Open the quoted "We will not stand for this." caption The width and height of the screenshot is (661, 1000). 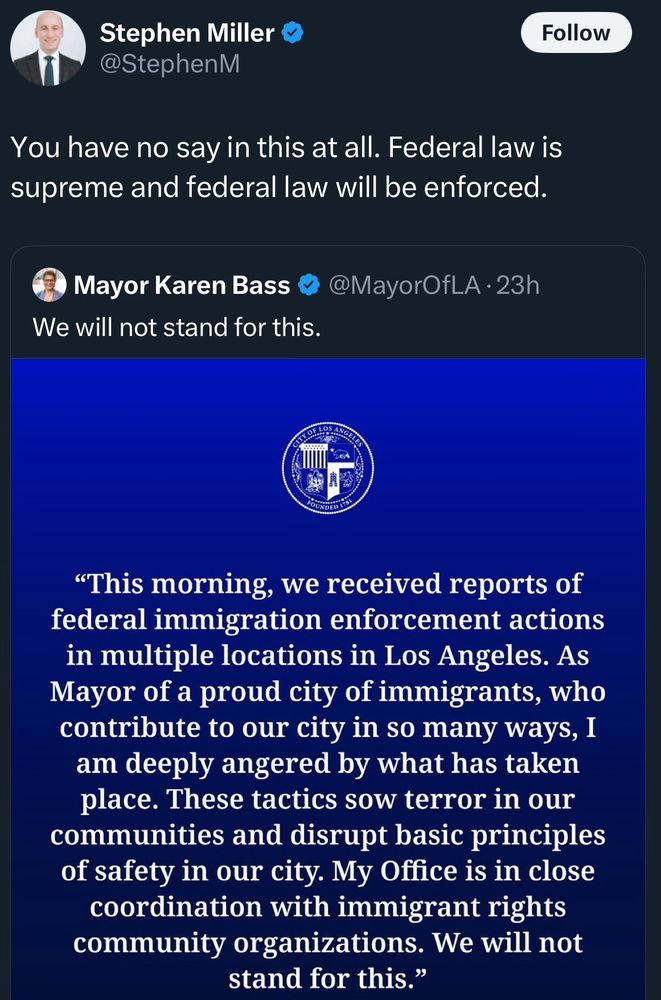176,327
